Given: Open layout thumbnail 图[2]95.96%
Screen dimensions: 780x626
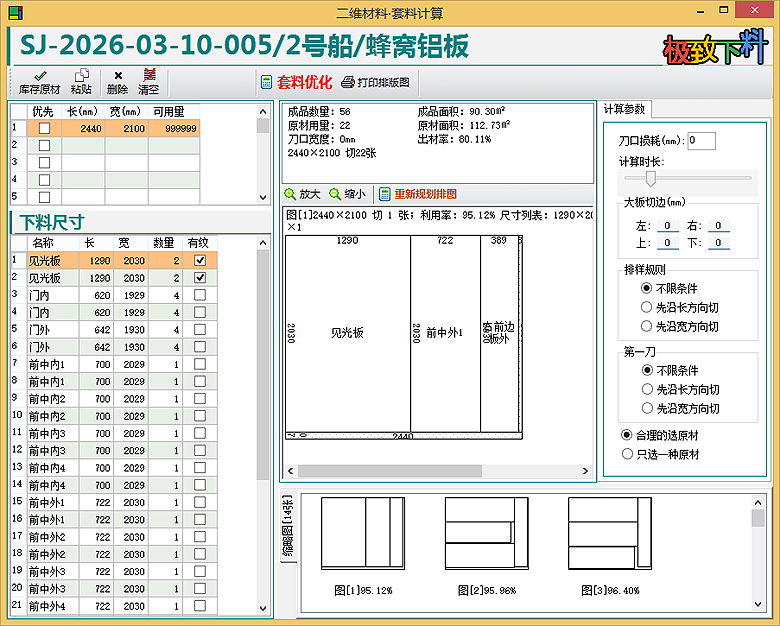Looking at the screenshot, I should (x=487, y=533).
